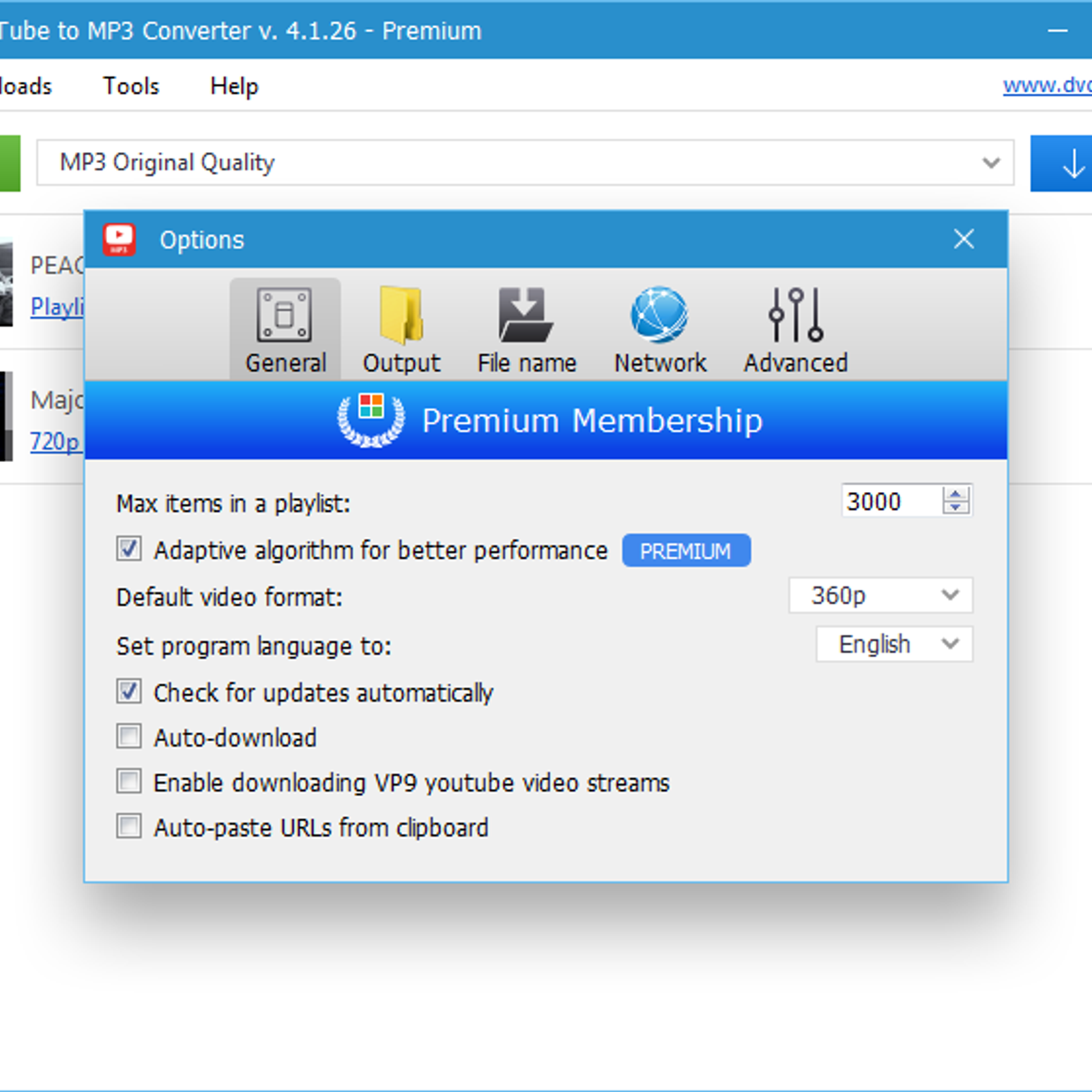Click the 720p link in second item
This screenshot has width=1092, height=1092.
coord(56,442)
